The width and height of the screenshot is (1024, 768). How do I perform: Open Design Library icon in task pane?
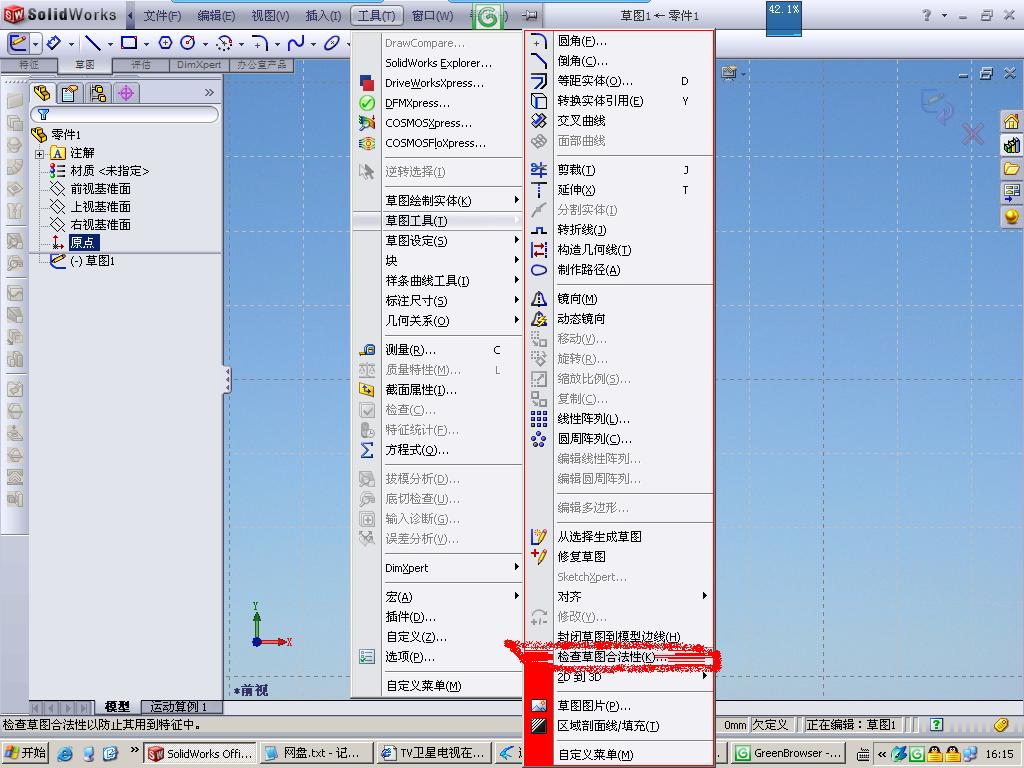(1012, 145)
